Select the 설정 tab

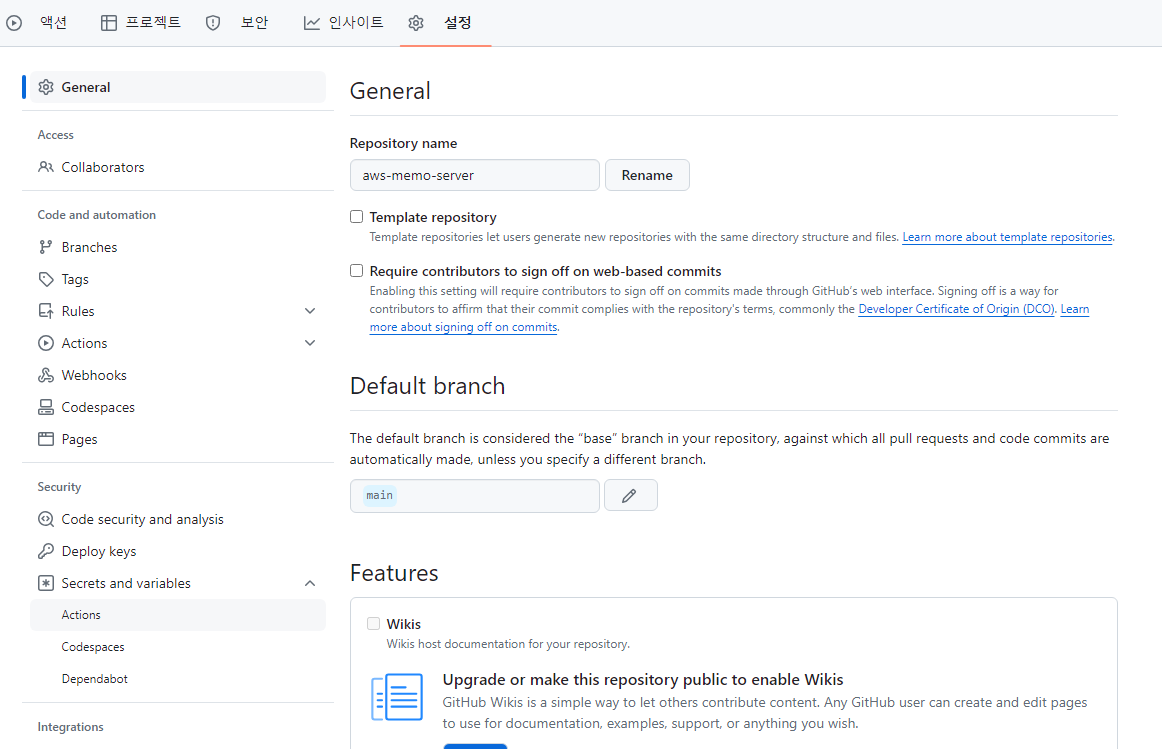click(x=457, y=23)
